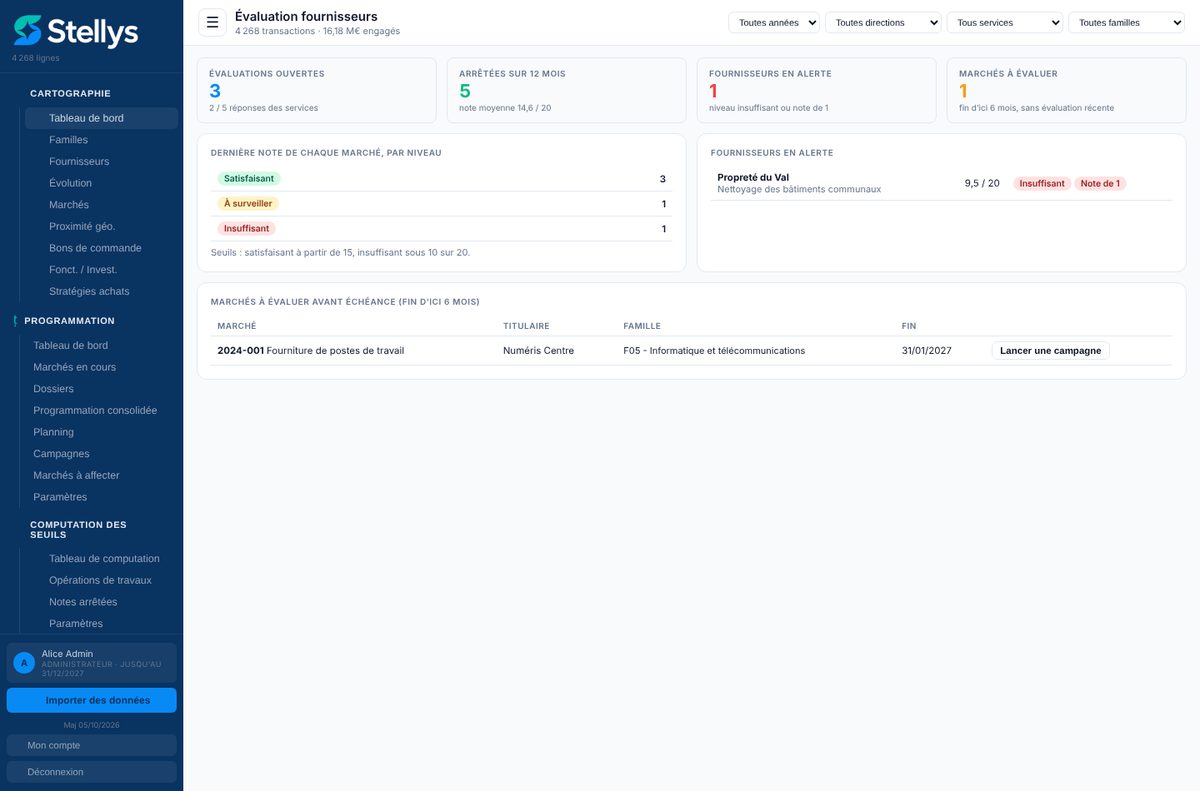This screenshot has height=791, width=1200.
Task: Open Mon compte
Action: pos(92,745)
